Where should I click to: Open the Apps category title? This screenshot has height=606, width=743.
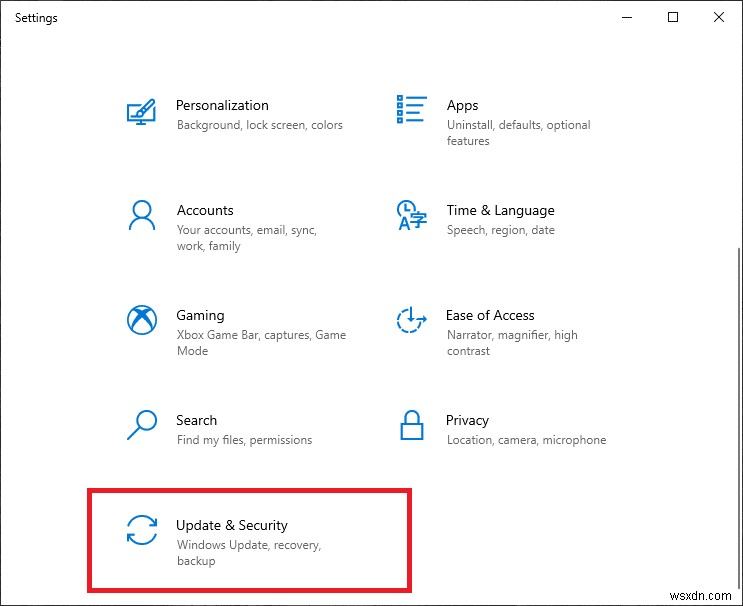[x=462, y=105]
